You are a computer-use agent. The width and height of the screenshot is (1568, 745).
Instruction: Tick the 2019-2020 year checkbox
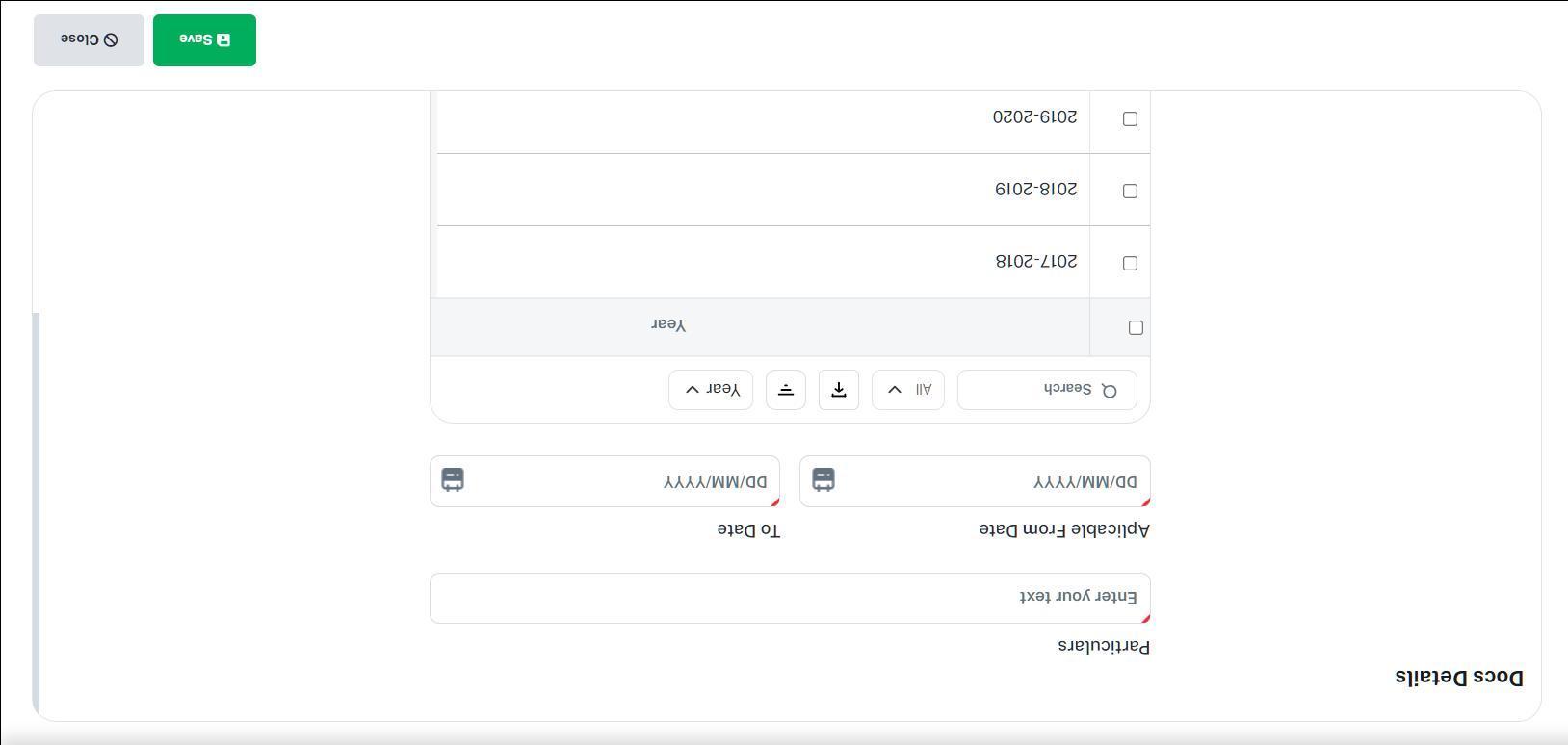(1130, 119)
